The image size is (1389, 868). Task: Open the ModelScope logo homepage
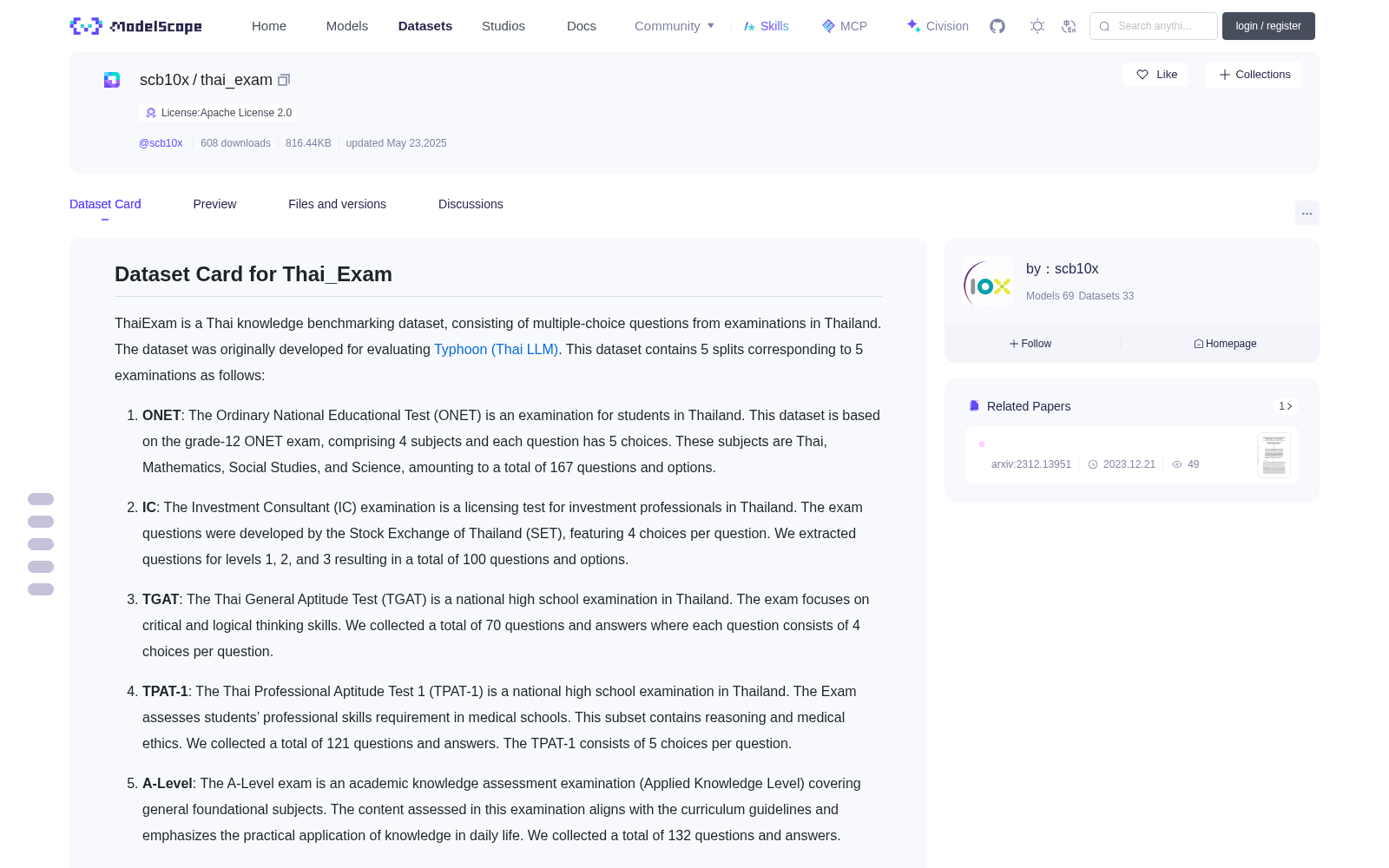click(135, 26)
